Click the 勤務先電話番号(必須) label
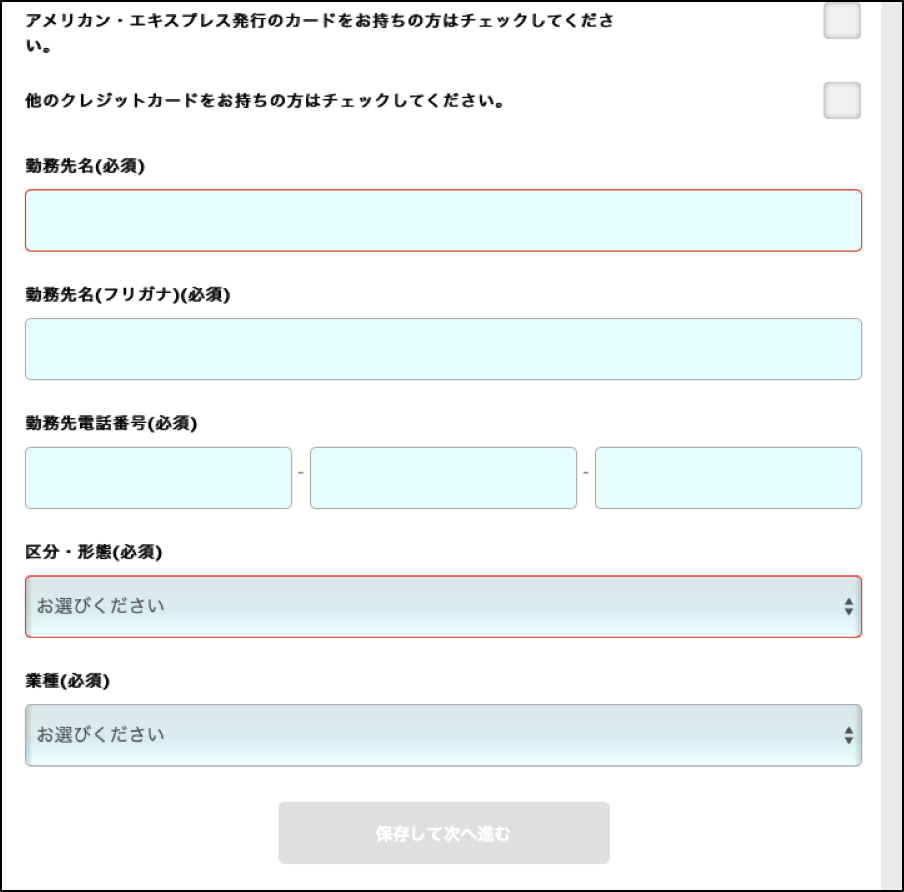 click(111, 423)
